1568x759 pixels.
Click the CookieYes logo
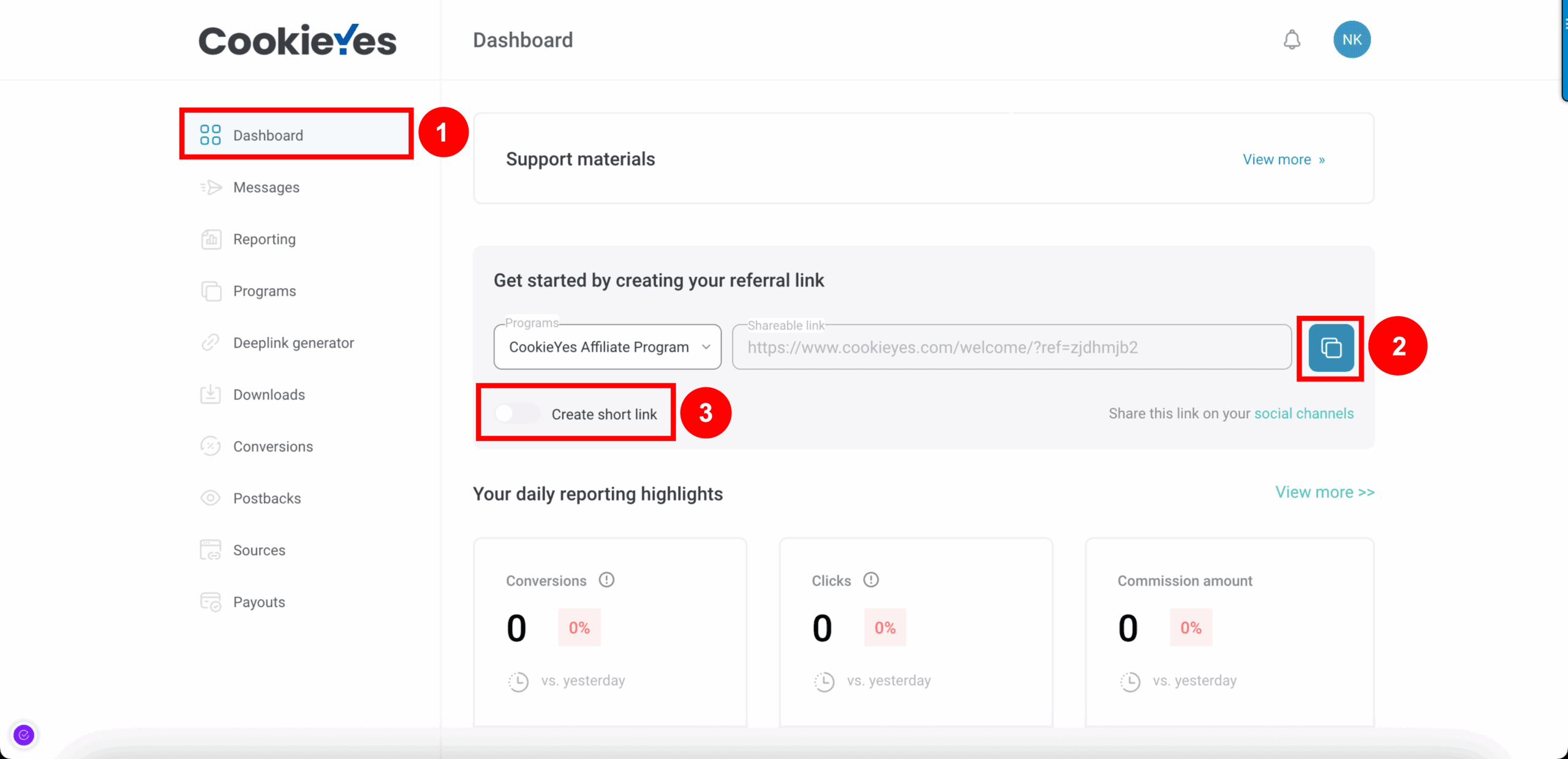click(x=298, y=40)
